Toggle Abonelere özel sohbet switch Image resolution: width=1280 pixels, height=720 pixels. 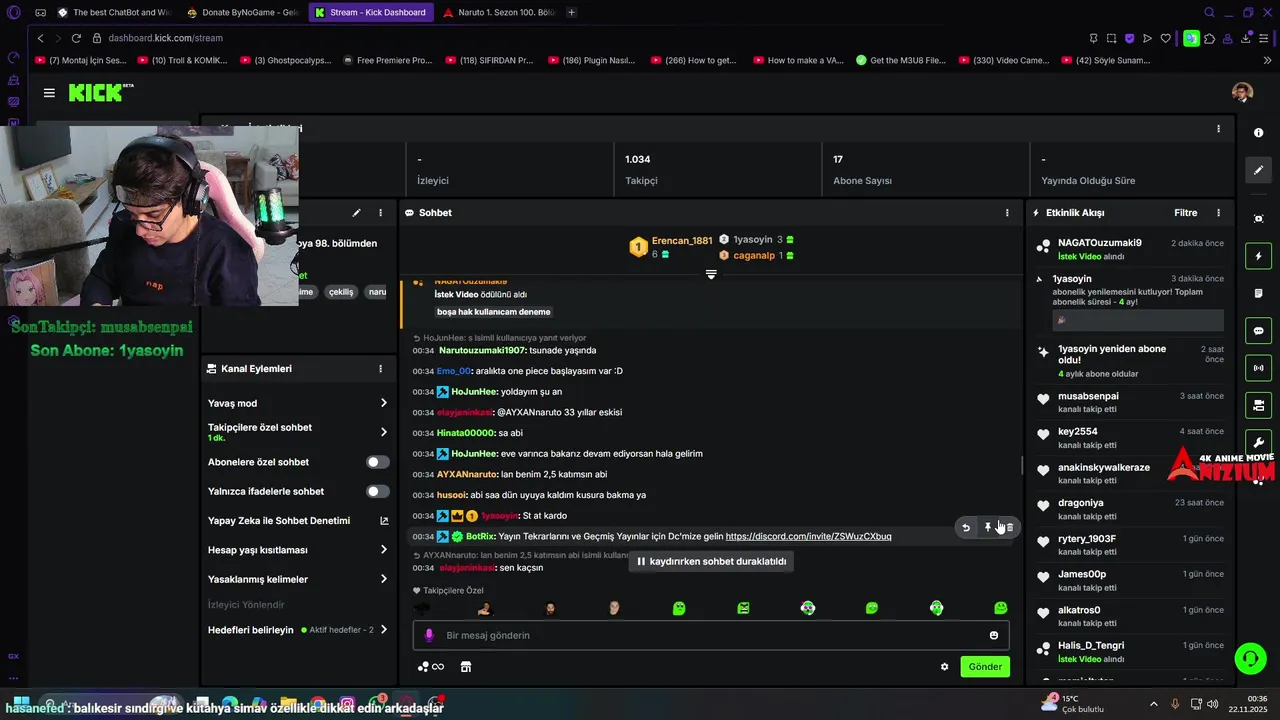(378, 462)
